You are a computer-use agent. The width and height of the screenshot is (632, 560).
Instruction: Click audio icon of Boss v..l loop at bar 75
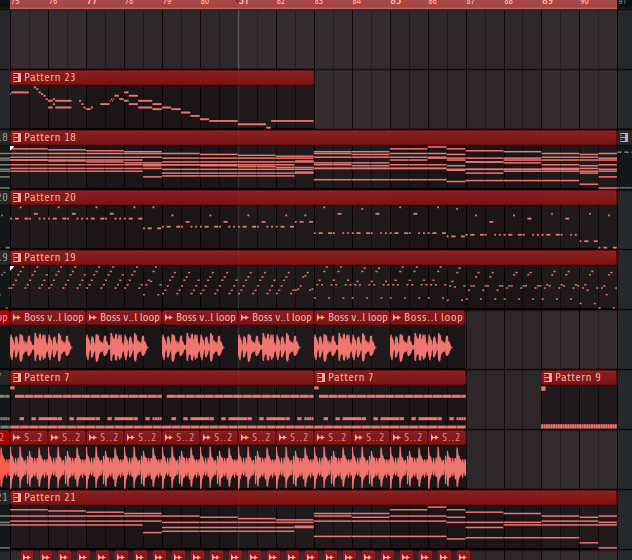click(x=17, y=318)
